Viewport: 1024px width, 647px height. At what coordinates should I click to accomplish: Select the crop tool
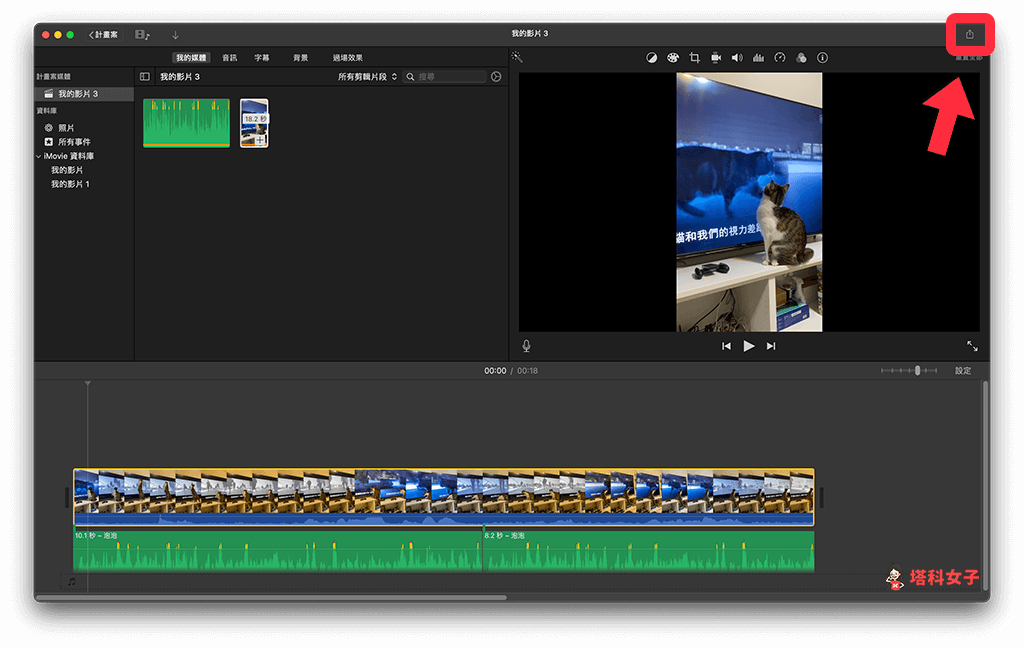click(694, 57)
